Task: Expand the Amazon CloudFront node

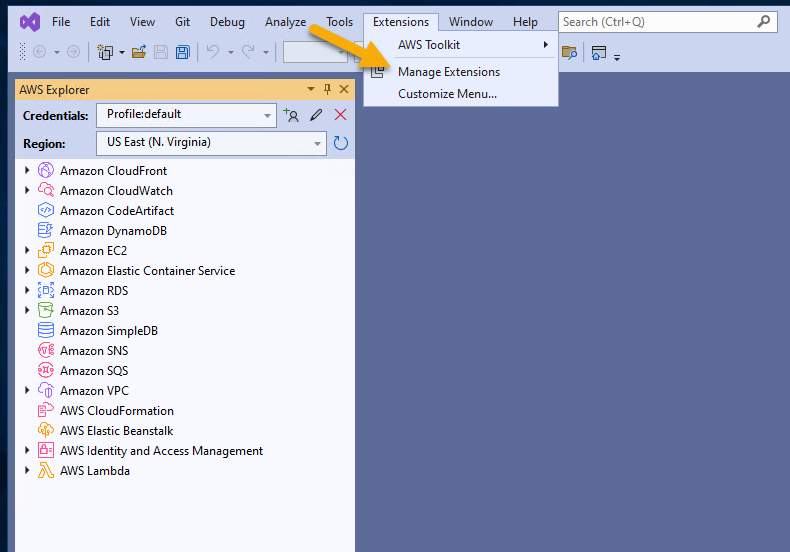Action: pos(27,170)
